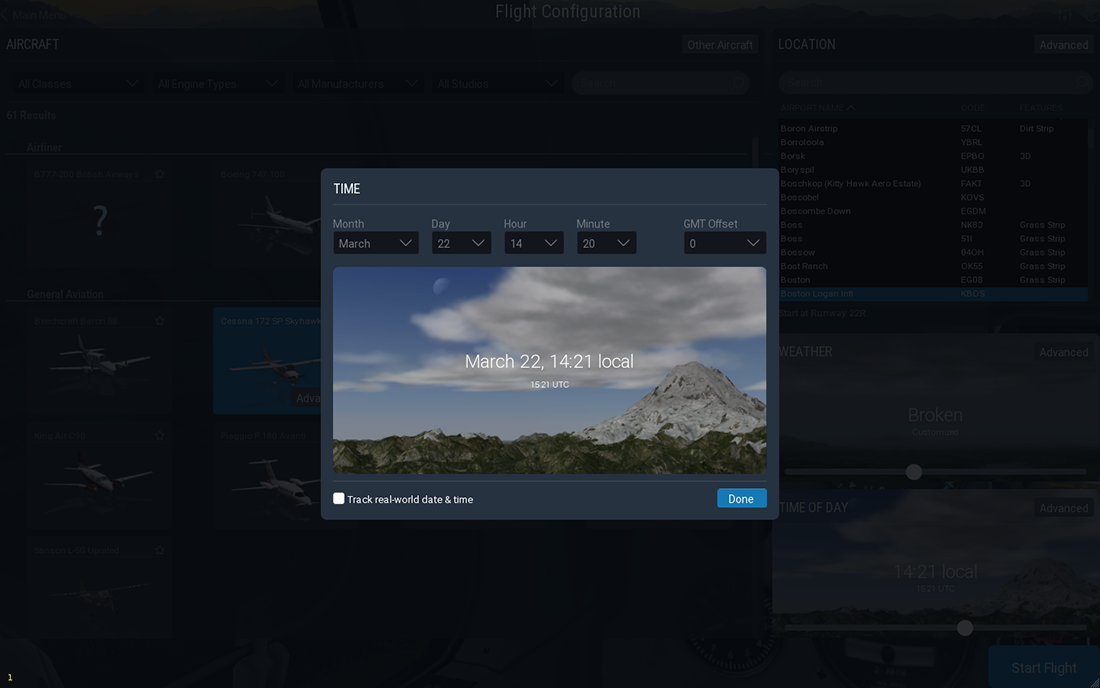Select Bossow airport row
1100x688 pixels.
(x=933, y=252)
